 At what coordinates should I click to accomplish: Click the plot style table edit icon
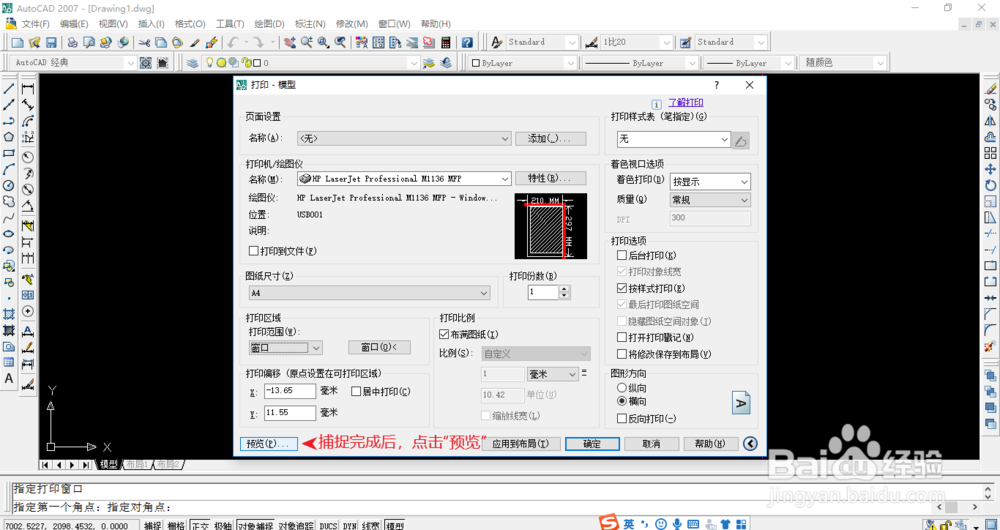(740, 140)
